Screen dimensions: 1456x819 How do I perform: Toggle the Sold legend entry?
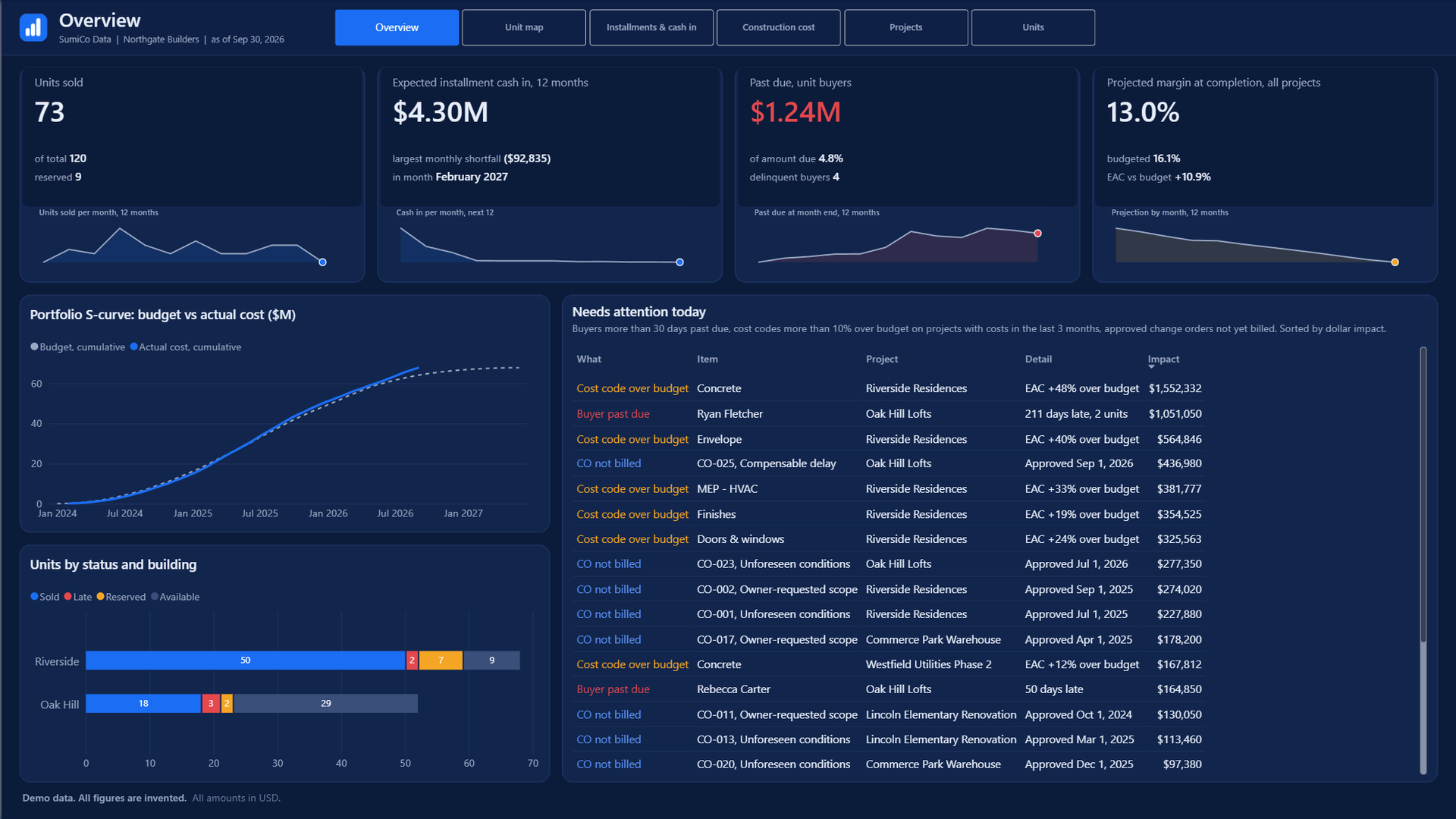click(45, 597)
